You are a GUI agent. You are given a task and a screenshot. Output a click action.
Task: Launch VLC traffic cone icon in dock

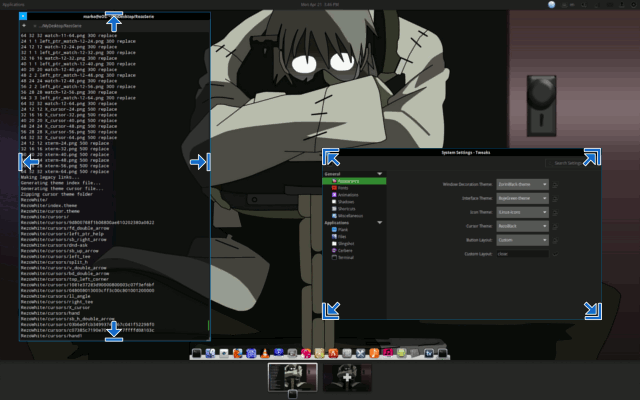tap(265, 353)
